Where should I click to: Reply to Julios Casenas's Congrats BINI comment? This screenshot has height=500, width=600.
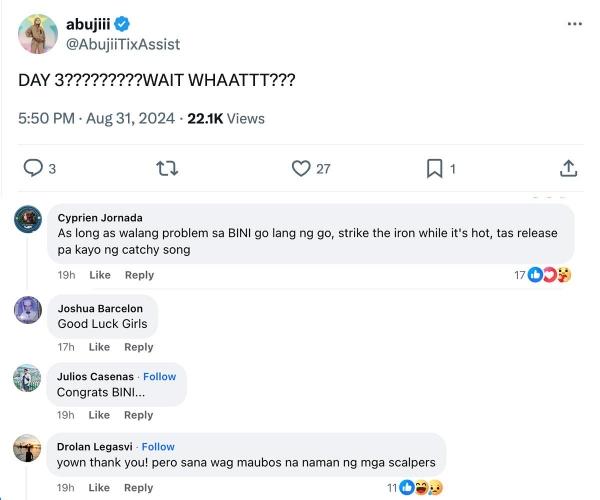139,415
